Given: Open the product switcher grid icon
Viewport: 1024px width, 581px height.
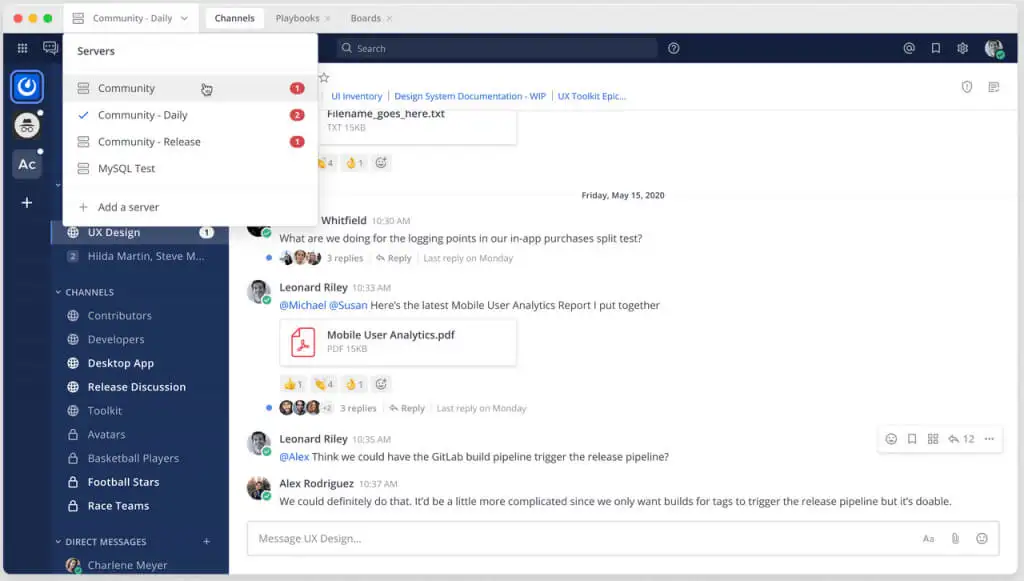Looking at the screenshot, I should pos(22,48).
